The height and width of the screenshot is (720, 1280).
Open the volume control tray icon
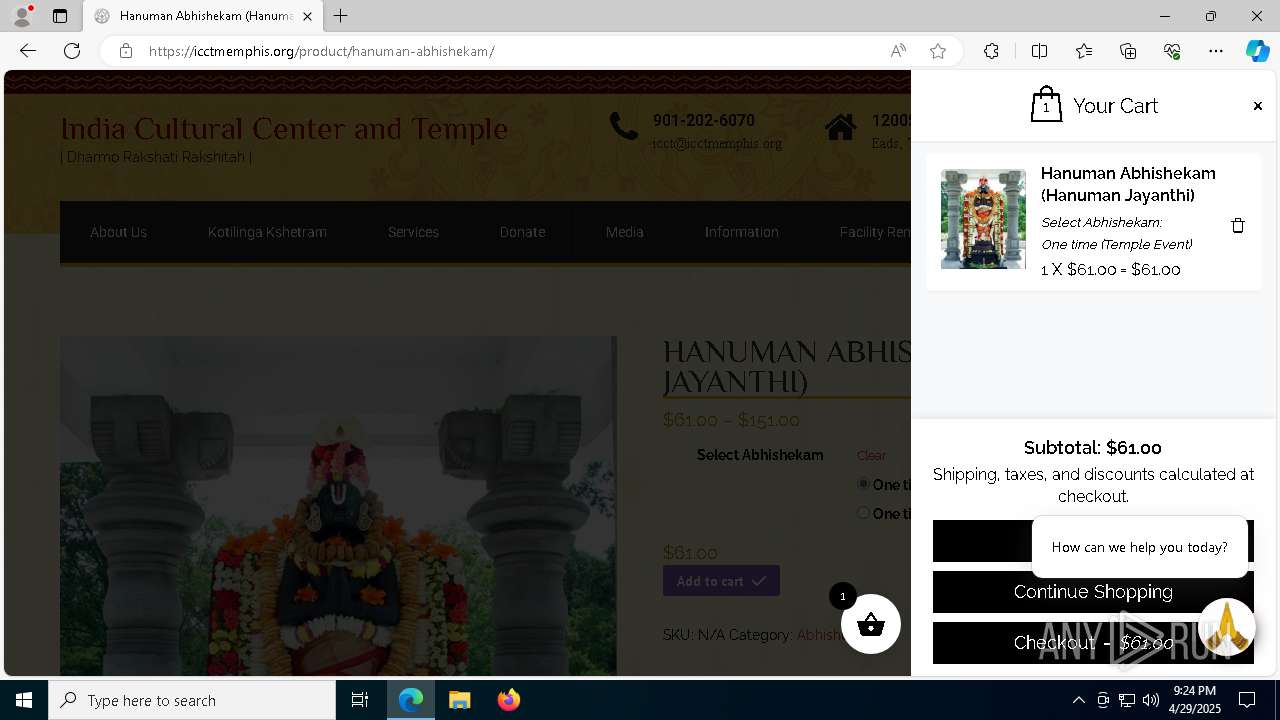pyautogui.click(x=1150, y=700)
